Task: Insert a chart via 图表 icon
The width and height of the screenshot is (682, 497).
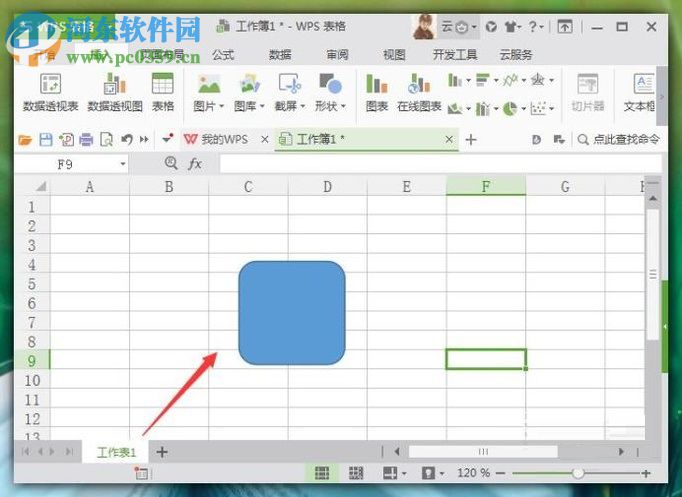Action: coord(377,92)
